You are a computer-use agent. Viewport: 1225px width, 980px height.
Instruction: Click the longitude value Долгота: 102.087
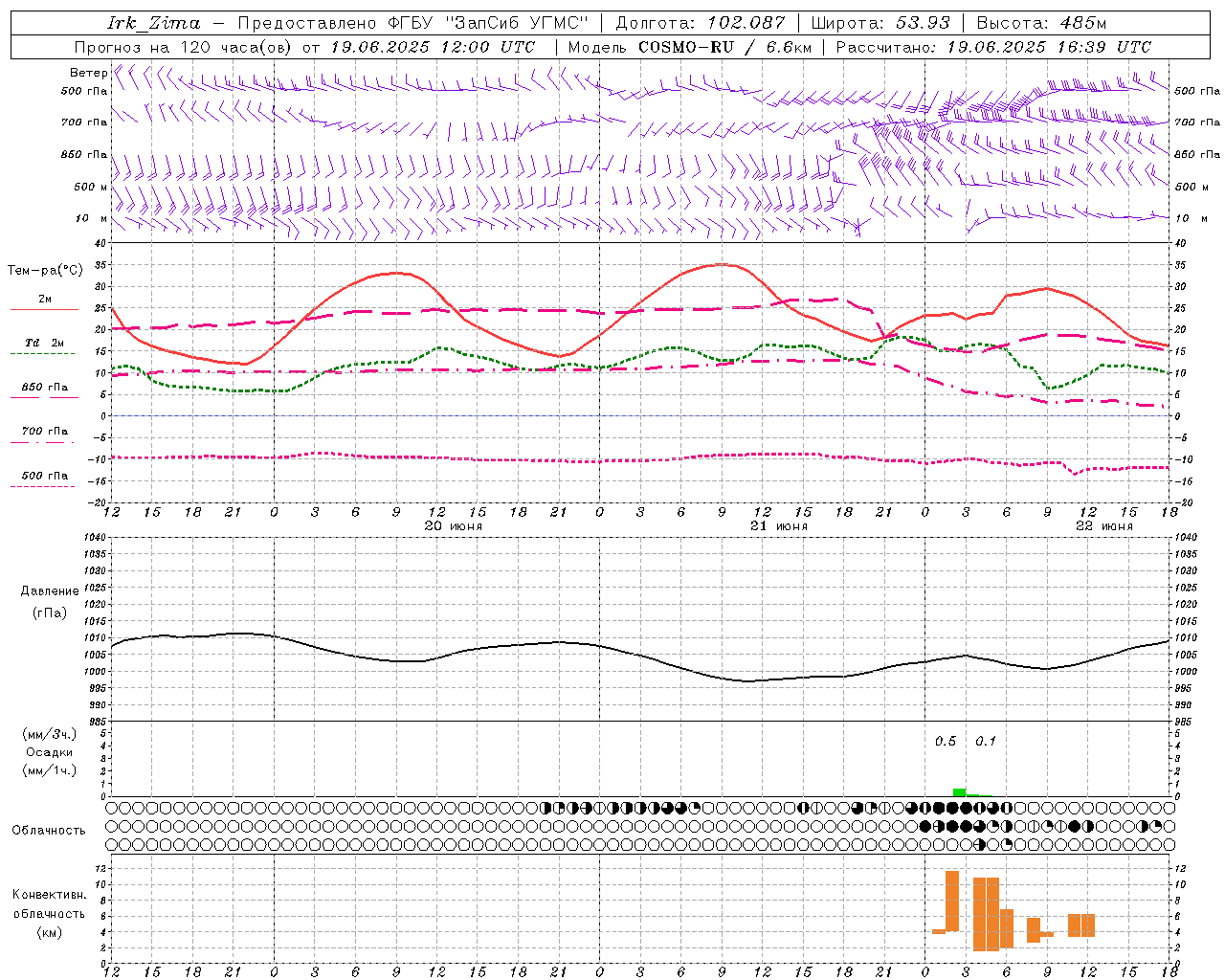[x=700, y=23]
